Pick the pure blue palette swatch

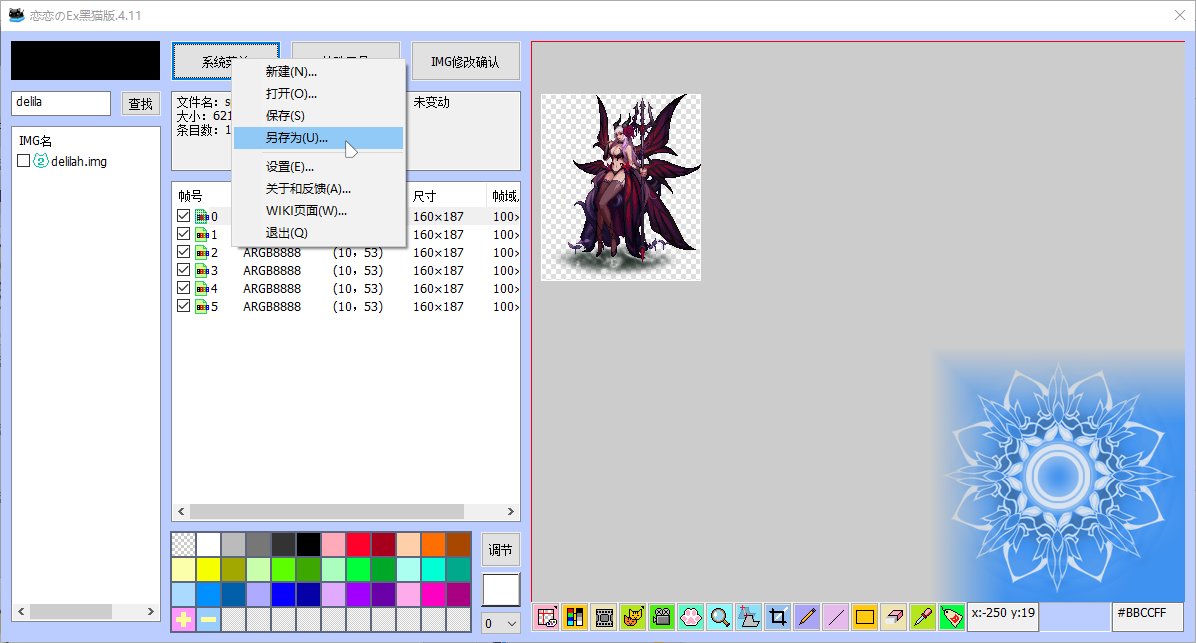point(283,594)
